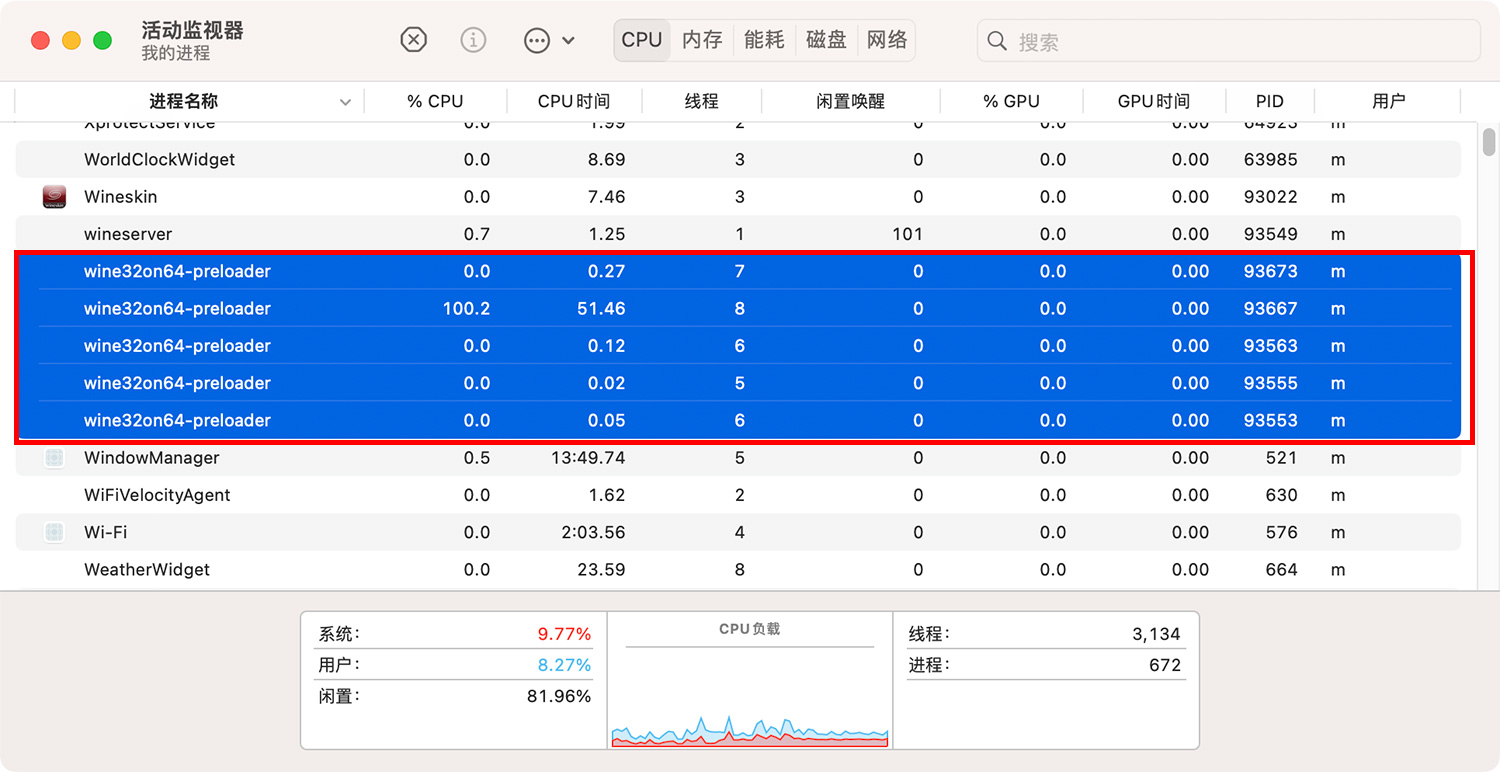Select wine32on64-preloader with PID 93553

click(738, 420)
